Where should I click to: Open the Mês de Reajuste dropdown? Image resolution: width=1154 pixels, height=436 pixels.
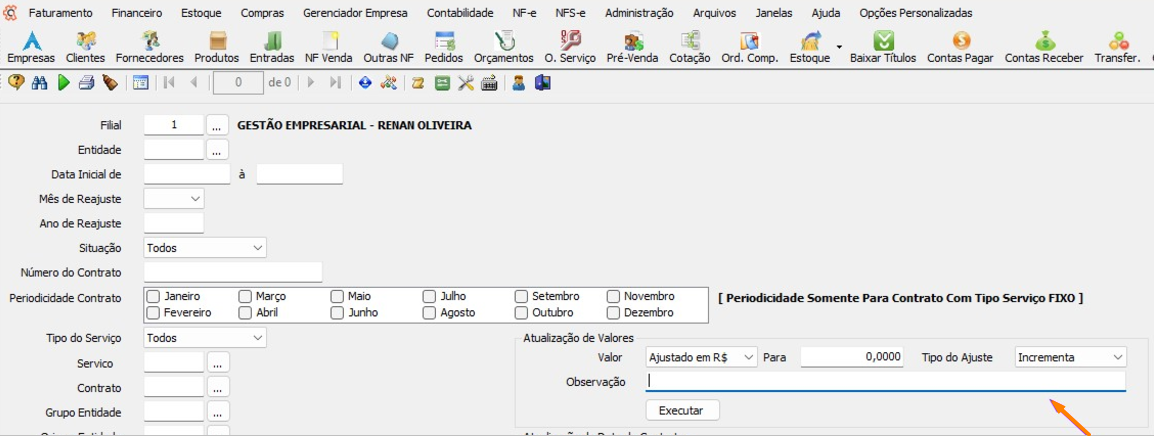(174, 199)
